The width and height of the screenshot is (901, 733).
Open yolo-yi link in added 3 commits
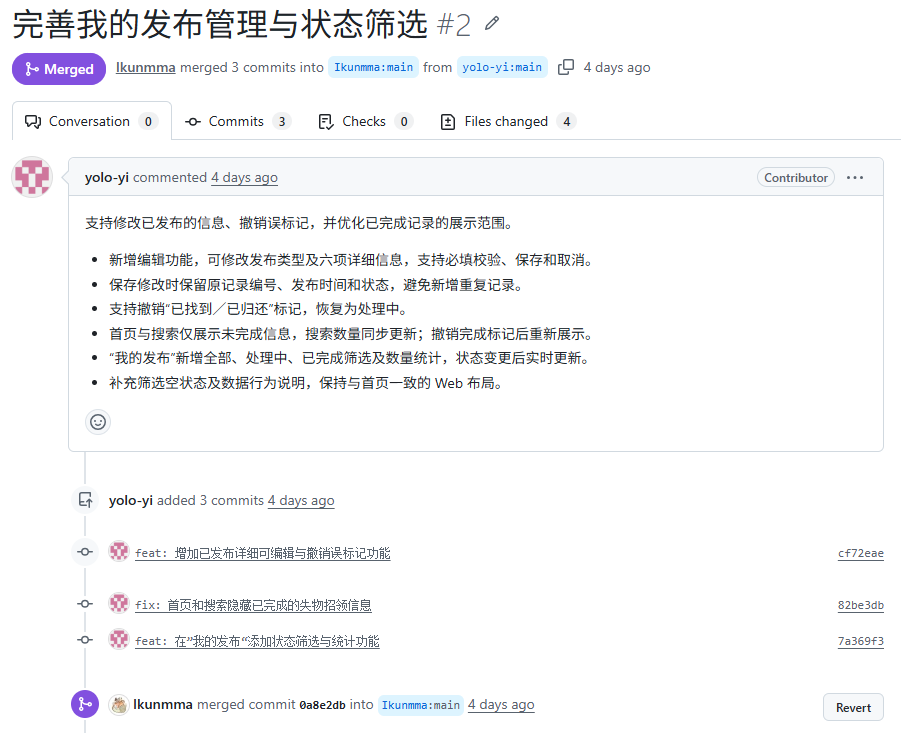coord(131,500)
